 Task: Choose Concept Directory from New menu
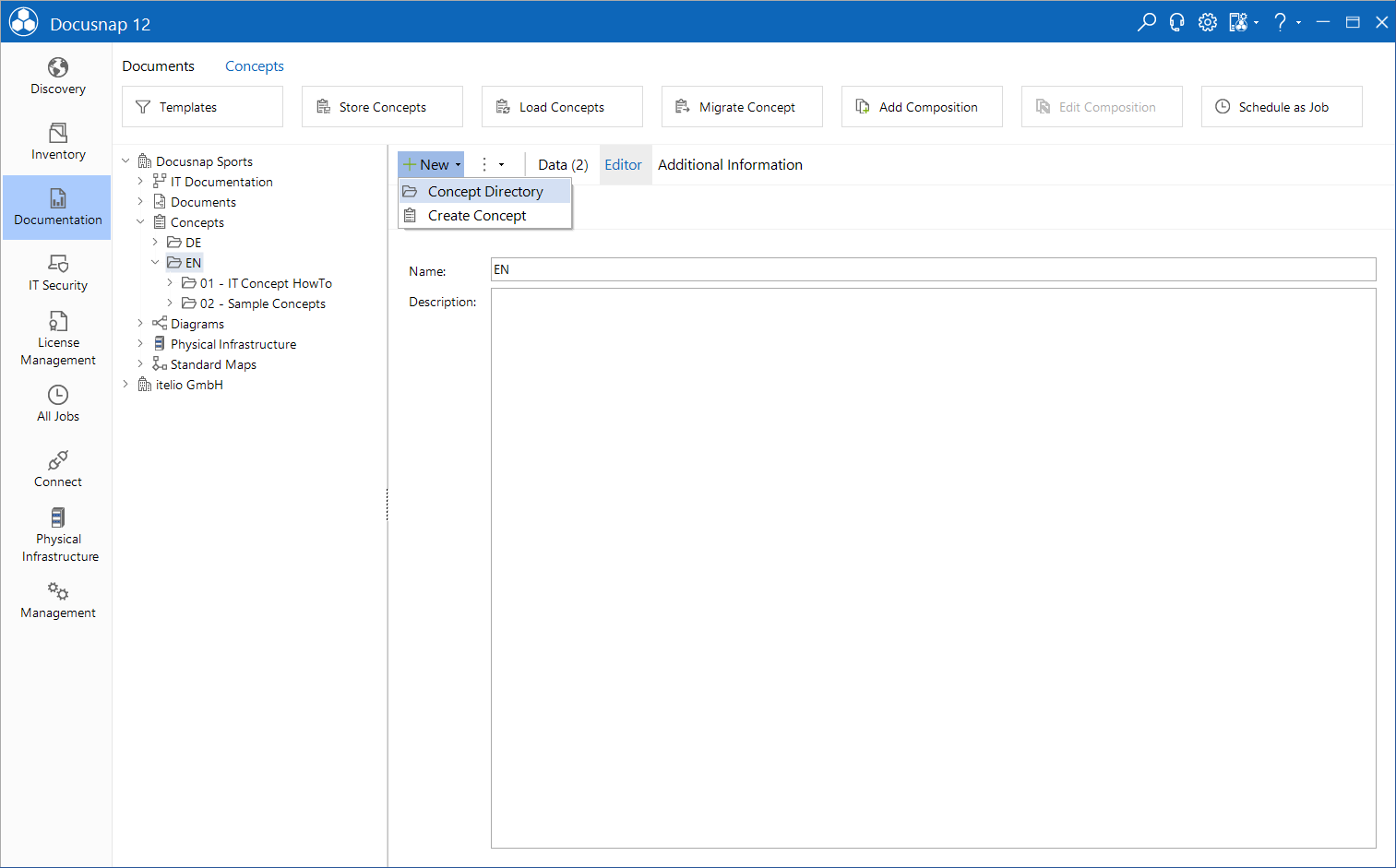click(x=484, y=191)
